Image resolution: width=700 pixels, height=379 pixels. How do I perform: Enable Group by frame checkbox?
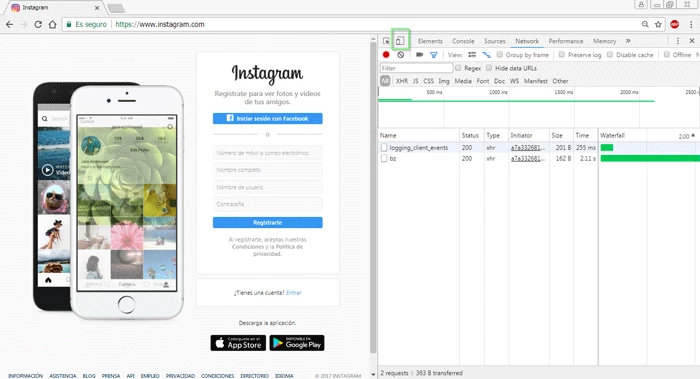pyautogui.click(x=500, y=54)
